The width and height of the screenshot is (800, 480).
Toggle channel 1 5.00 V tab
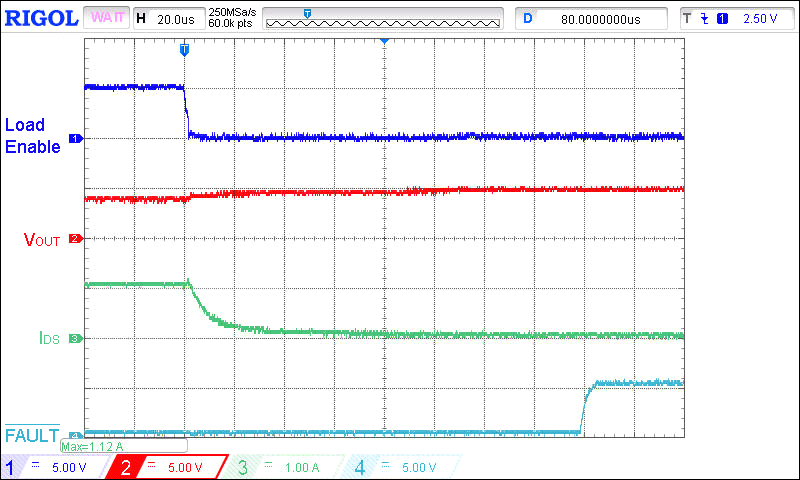(x=55, y=467)
